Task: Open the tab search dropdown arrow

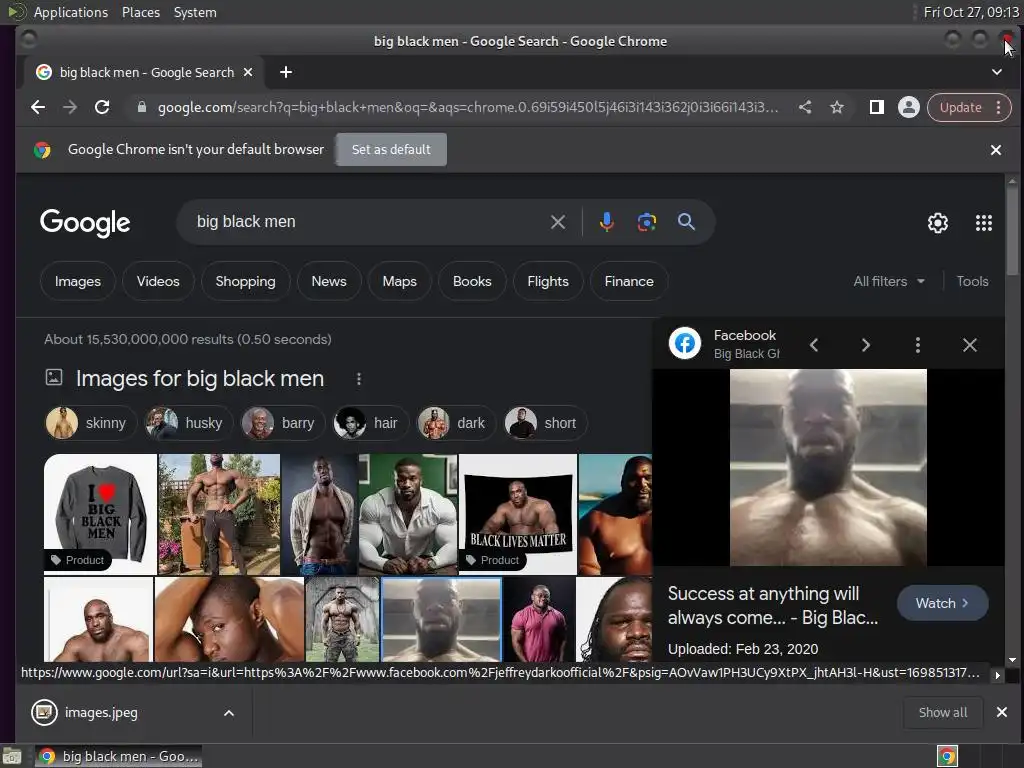Action: click(997, 72)
